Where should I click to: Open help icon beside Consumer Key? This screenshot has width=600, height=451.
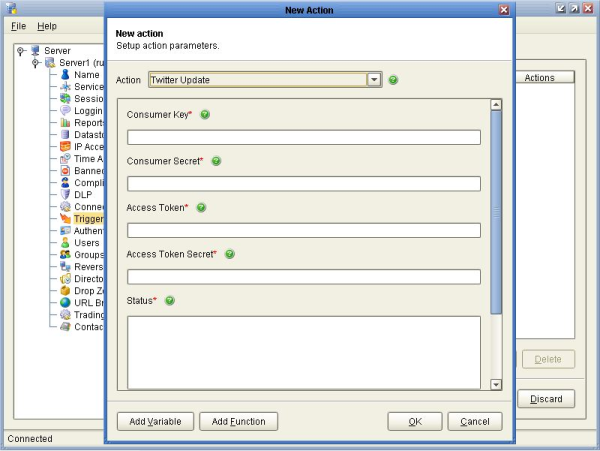coord(205,114)
